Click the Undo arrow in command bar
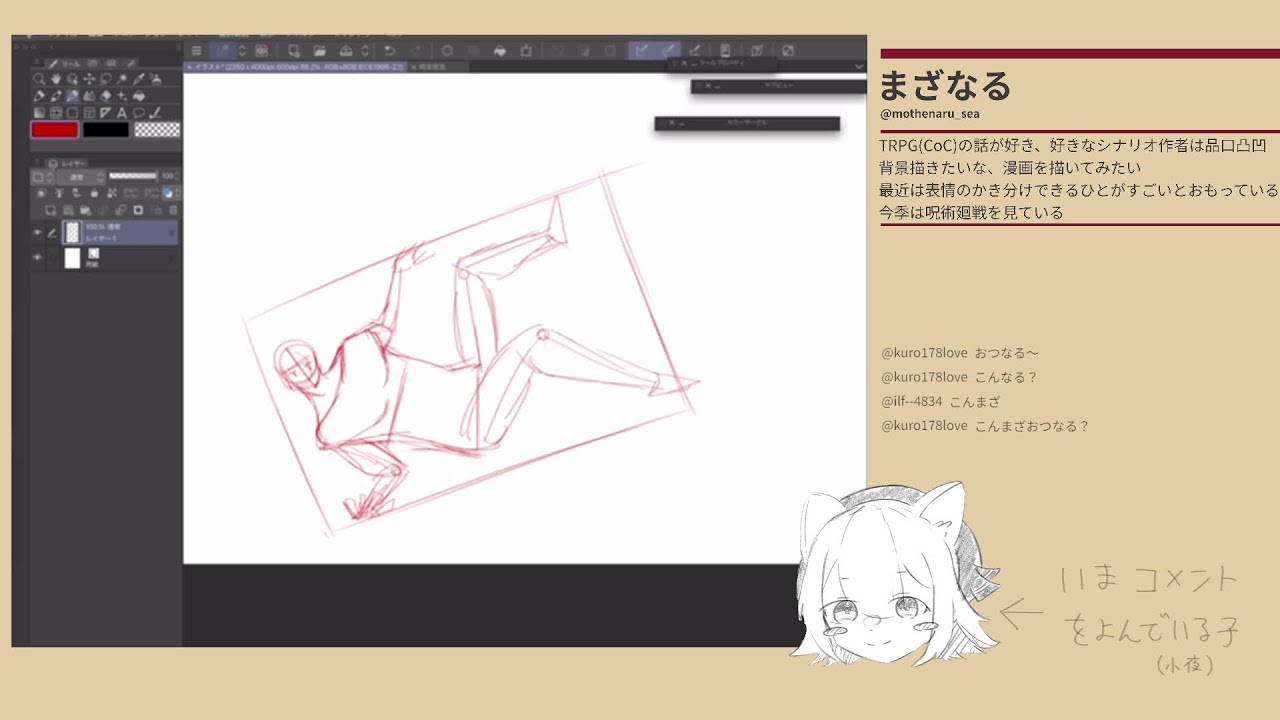This screenshot has height=720, width=1280. [389, 51]
